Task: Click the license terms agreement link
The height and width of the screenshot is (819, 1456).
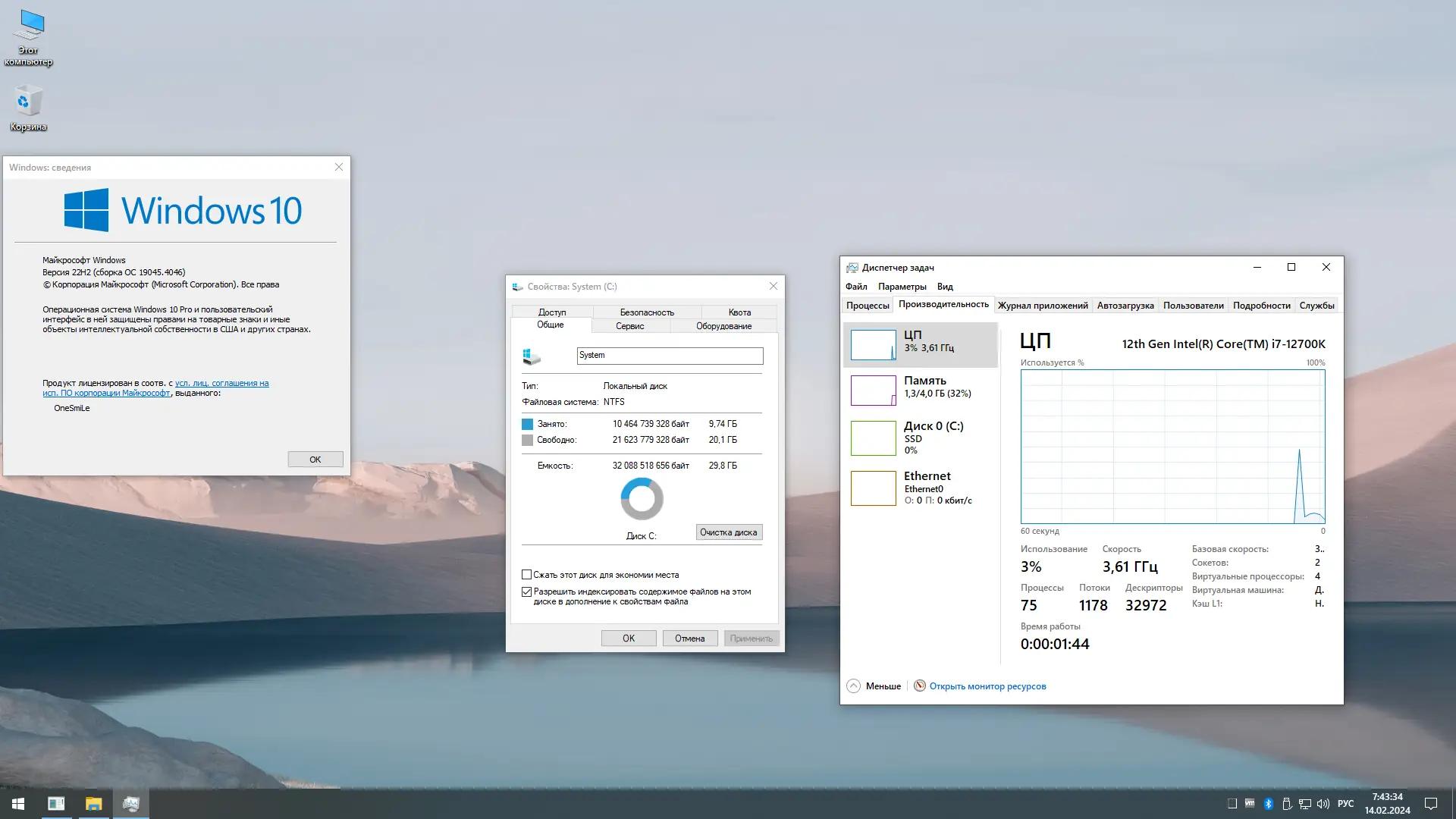Action: pyautogui.click(x=221, y=383)
